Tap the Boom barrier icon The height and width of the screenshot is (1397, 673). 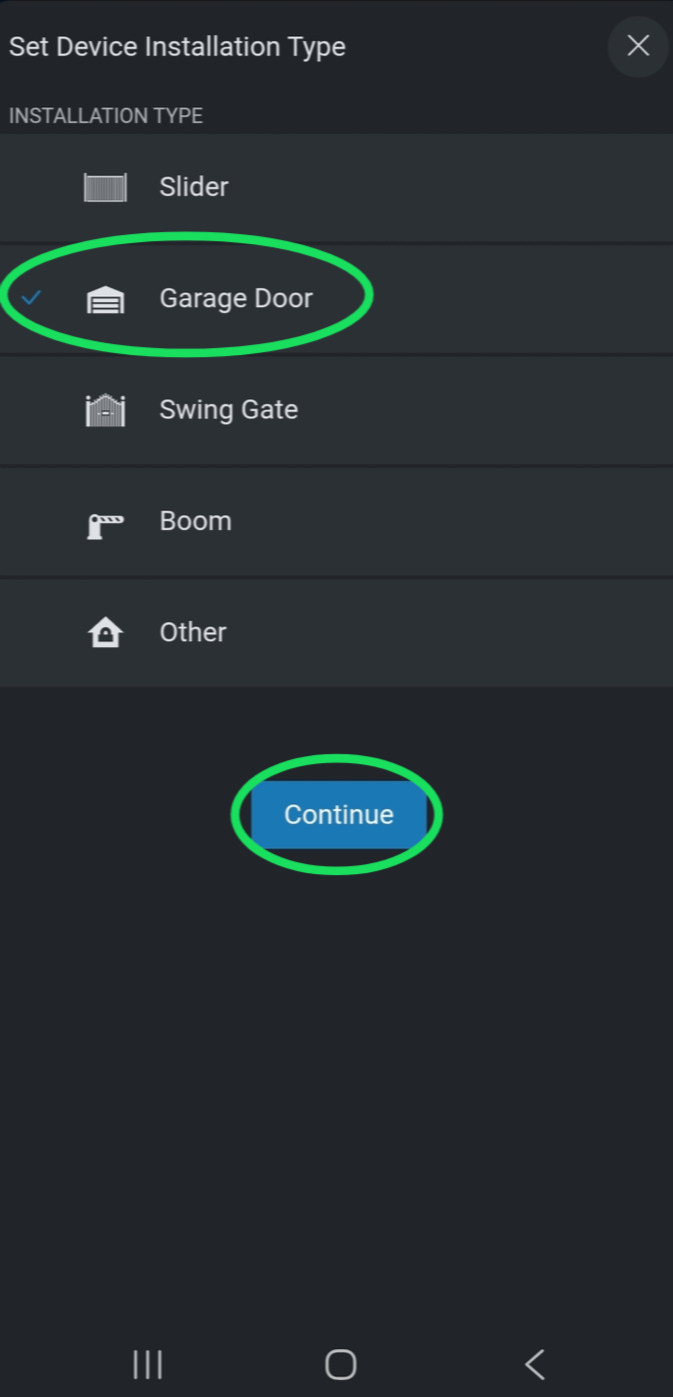point(105,523)
